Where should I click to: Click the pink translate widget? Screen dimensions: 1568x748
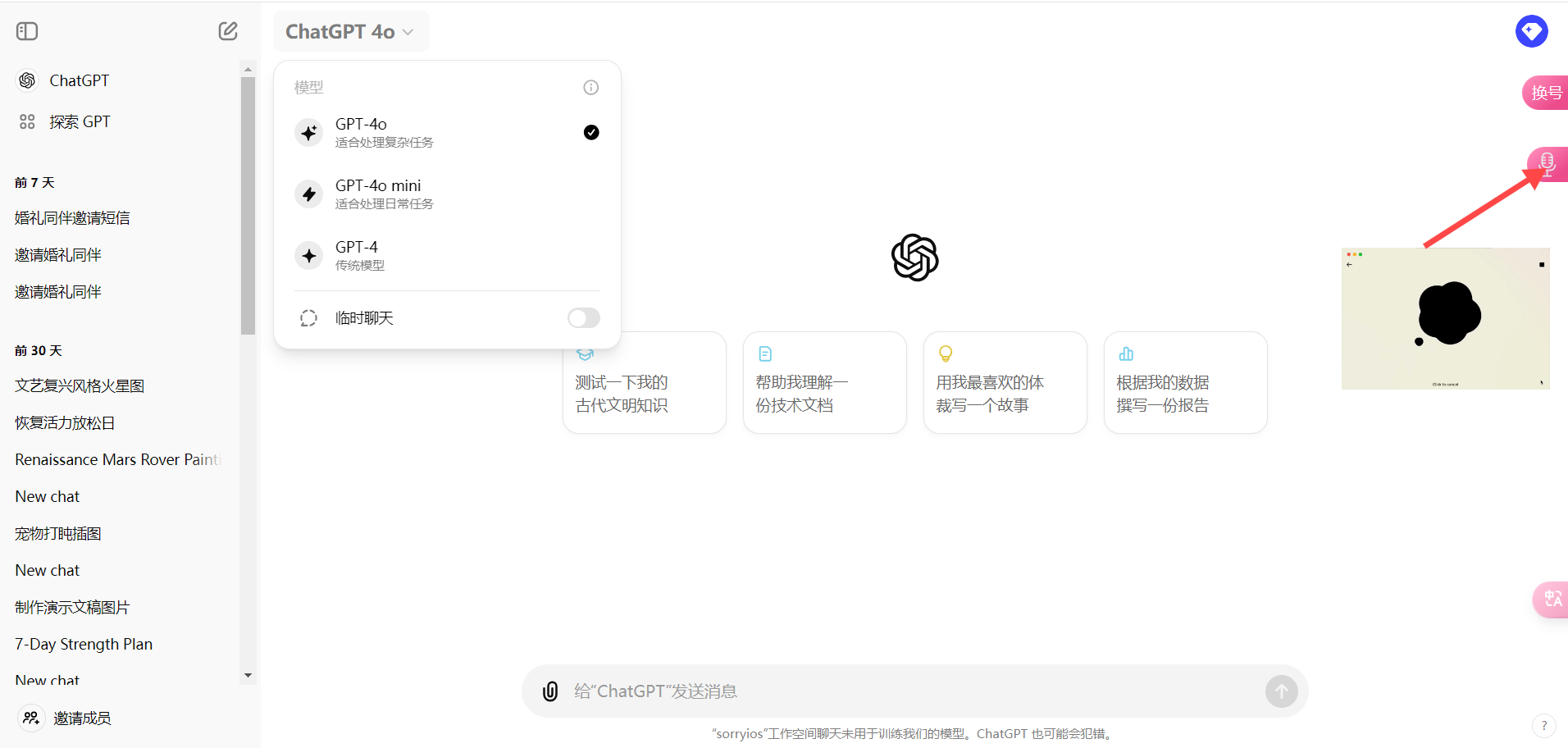click(1551, 599)
